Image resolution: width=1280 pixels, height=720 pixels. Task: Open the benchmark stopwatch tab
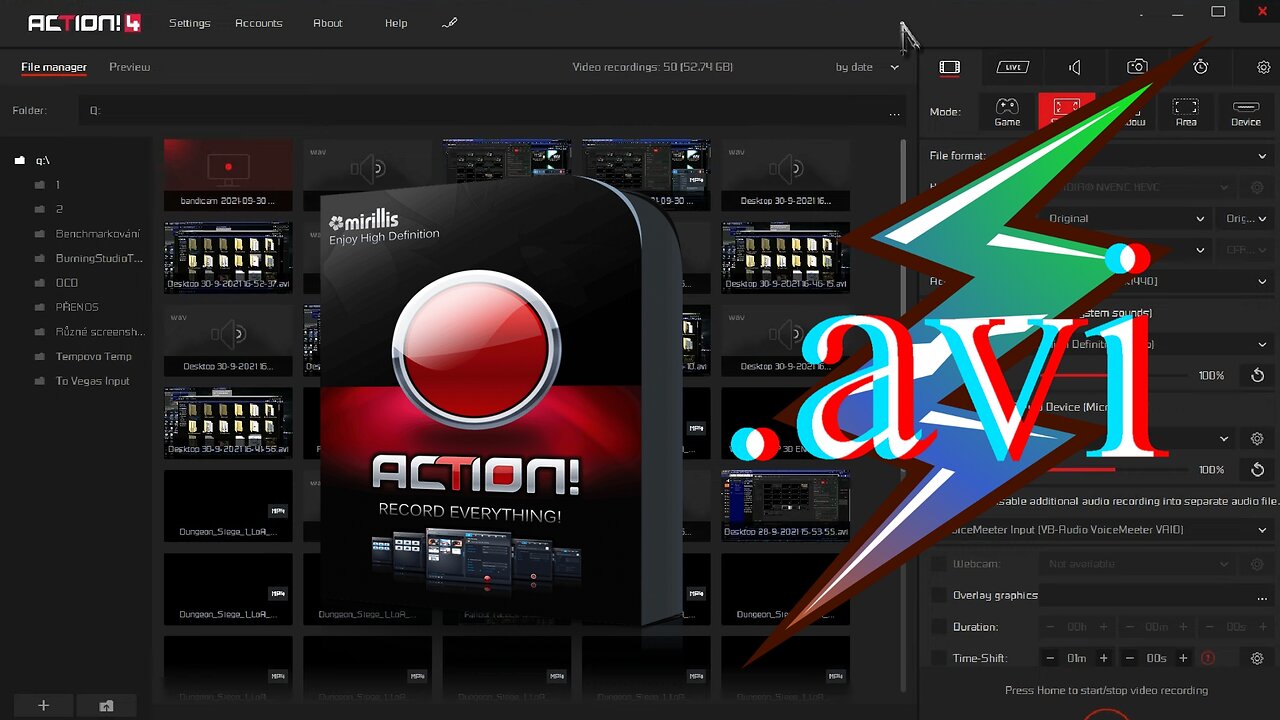pyautogui.click(x=1201, y=67)
